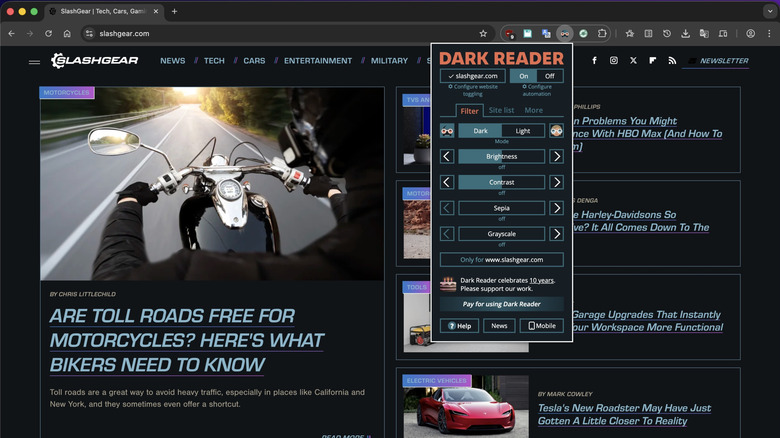Select Dark mode in Dark Reader

480,131
